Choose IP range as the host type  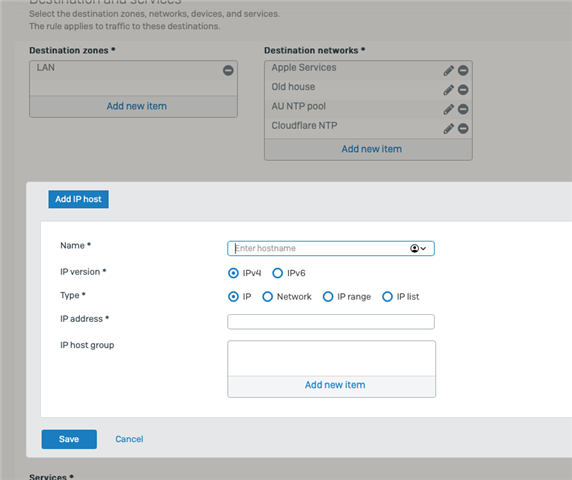(328, 297)
